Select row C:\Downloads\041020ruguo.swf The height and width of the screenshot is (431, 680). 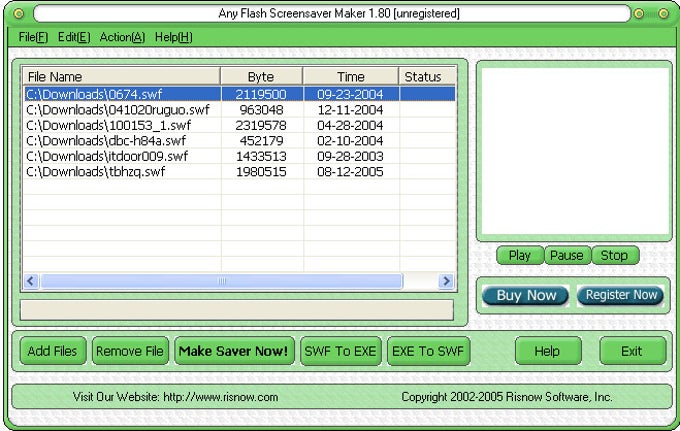click(x=239, y=110)
